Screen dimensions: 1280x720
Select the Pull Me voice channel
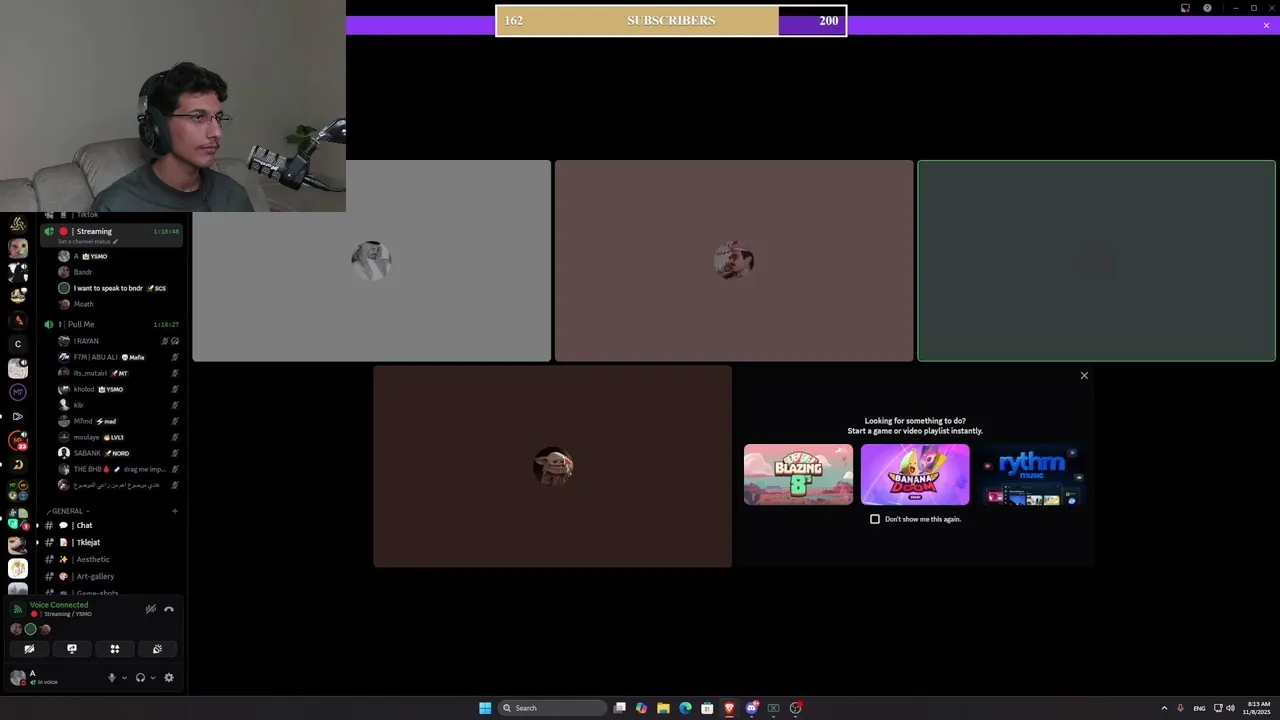[x=110, y=324]
